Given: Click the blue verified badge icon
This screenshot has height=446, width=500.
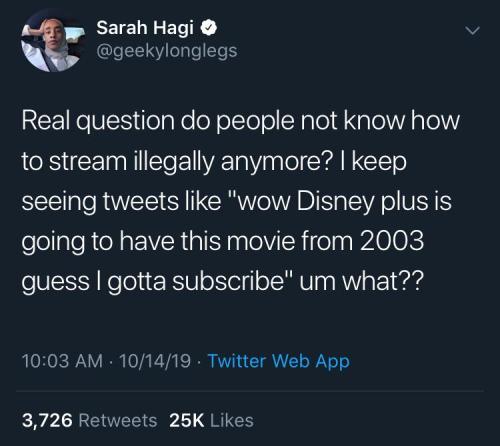Looking at the screenshot, I should point(209,27).
